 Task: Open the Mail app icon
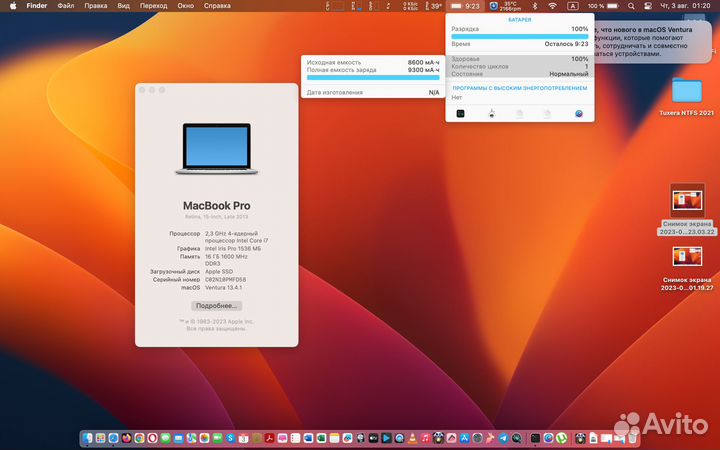click(x=179, y=438)
